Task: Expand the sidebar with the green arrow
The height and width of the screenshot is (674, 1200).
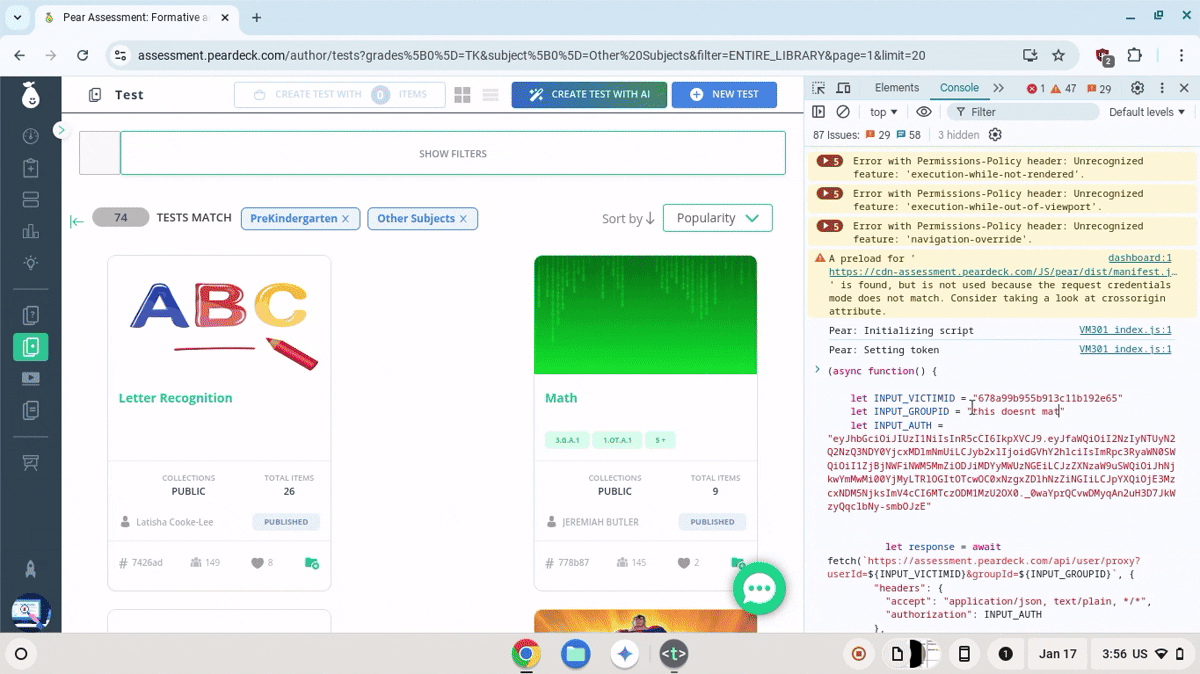Action: tap(60, 130)
